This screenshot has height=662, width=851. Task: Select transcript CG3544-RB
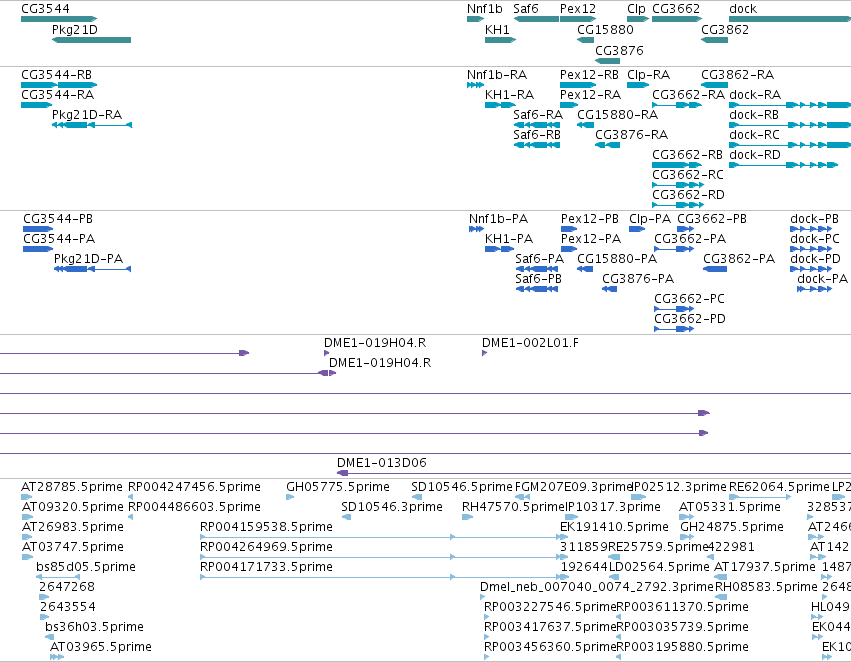[59, 85]
